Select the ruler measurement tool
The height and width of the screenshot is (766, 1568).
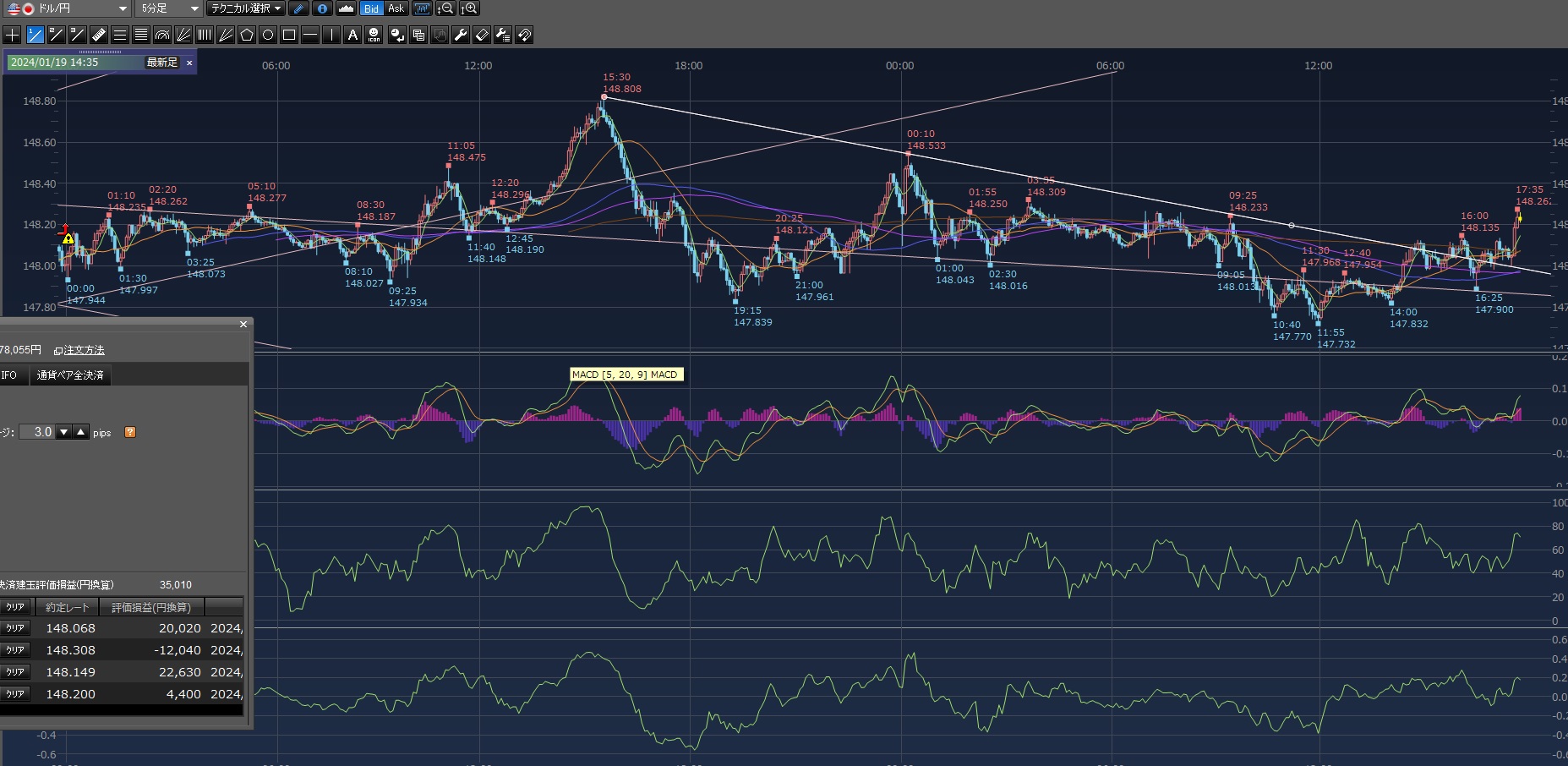(x=98, y=35)
